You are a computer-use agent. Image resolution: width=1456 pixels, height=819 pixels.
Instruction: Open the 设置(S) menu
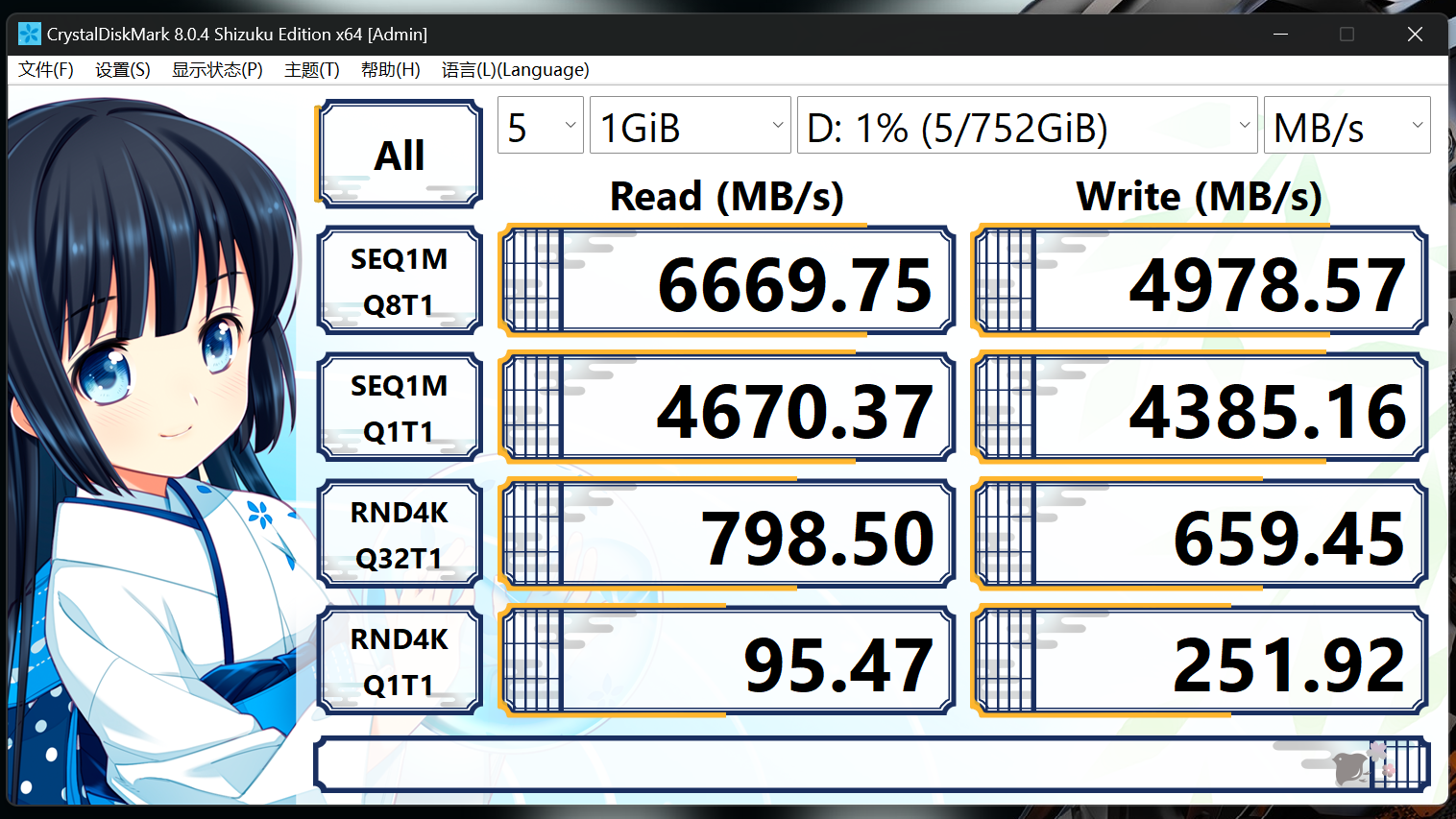point(123,70)
